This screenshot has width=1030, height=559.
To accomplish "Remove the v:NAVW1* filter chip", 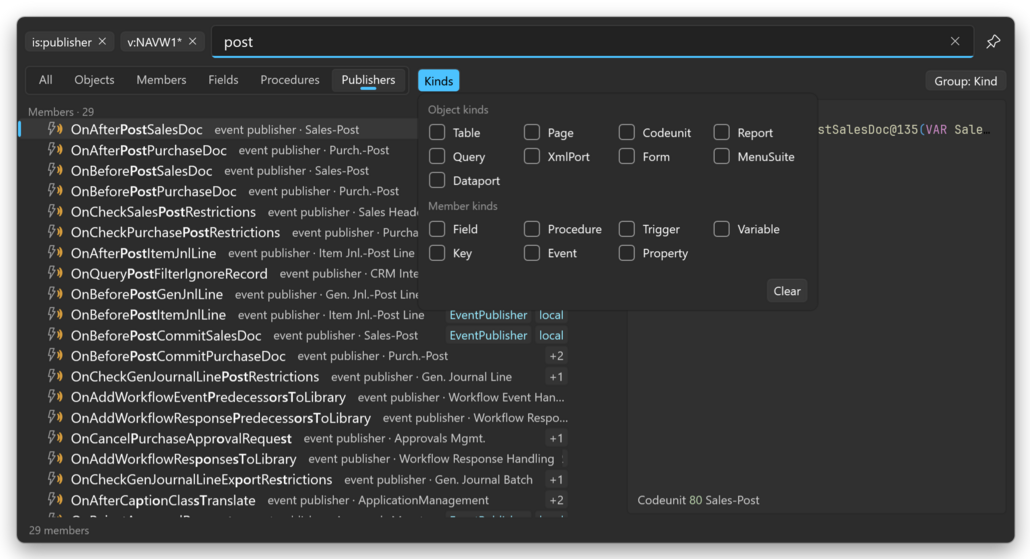I will point(192,41).
